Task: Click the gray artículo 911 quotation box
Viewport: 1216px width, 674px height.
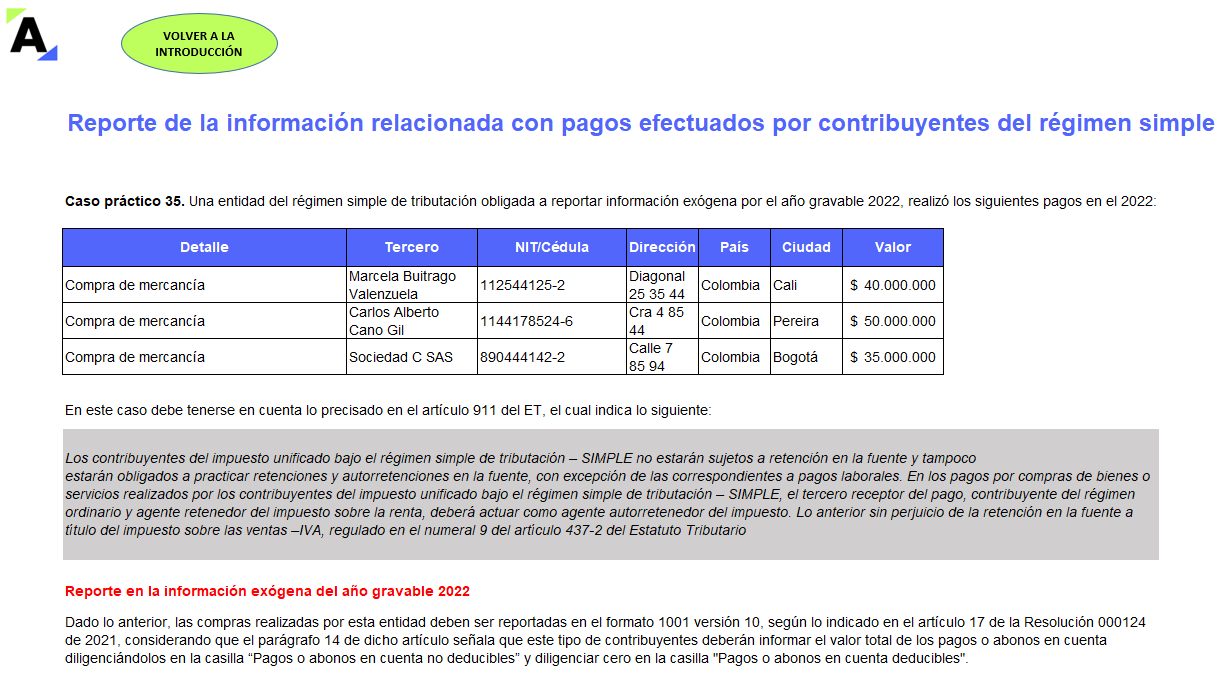Action: 611,494
